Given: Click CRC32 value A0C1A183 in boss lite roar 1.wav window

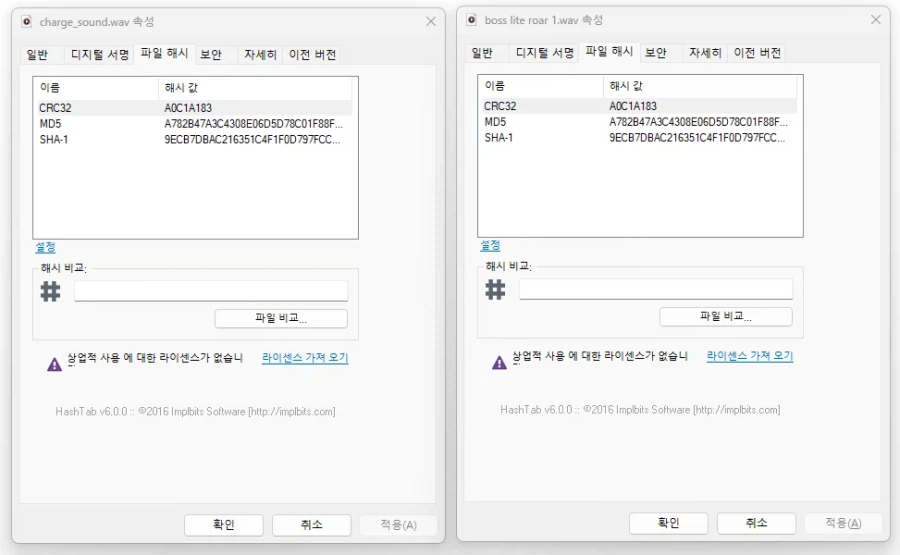Looking at the screenshot, I should tap(633, 106).
